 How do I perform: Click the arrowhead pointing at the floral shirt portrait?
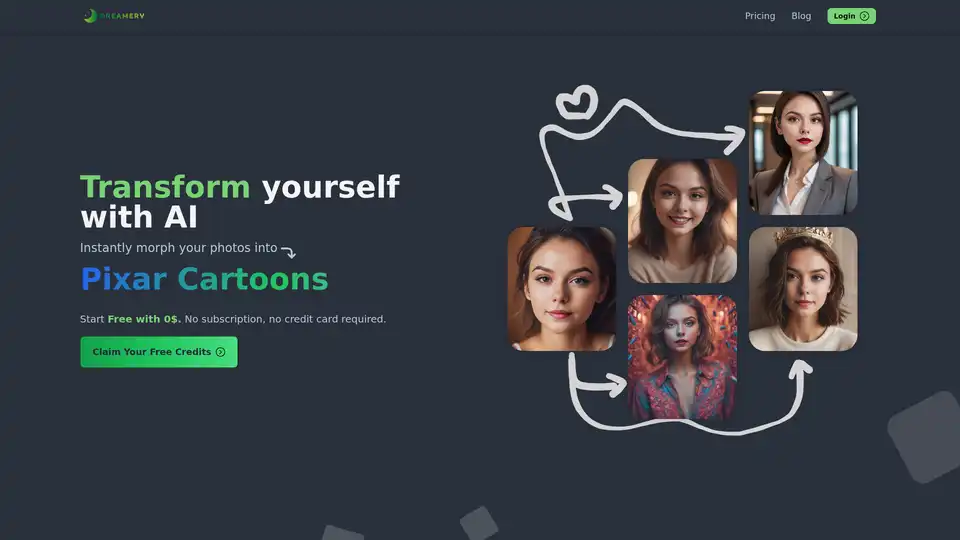coord(615,386)
